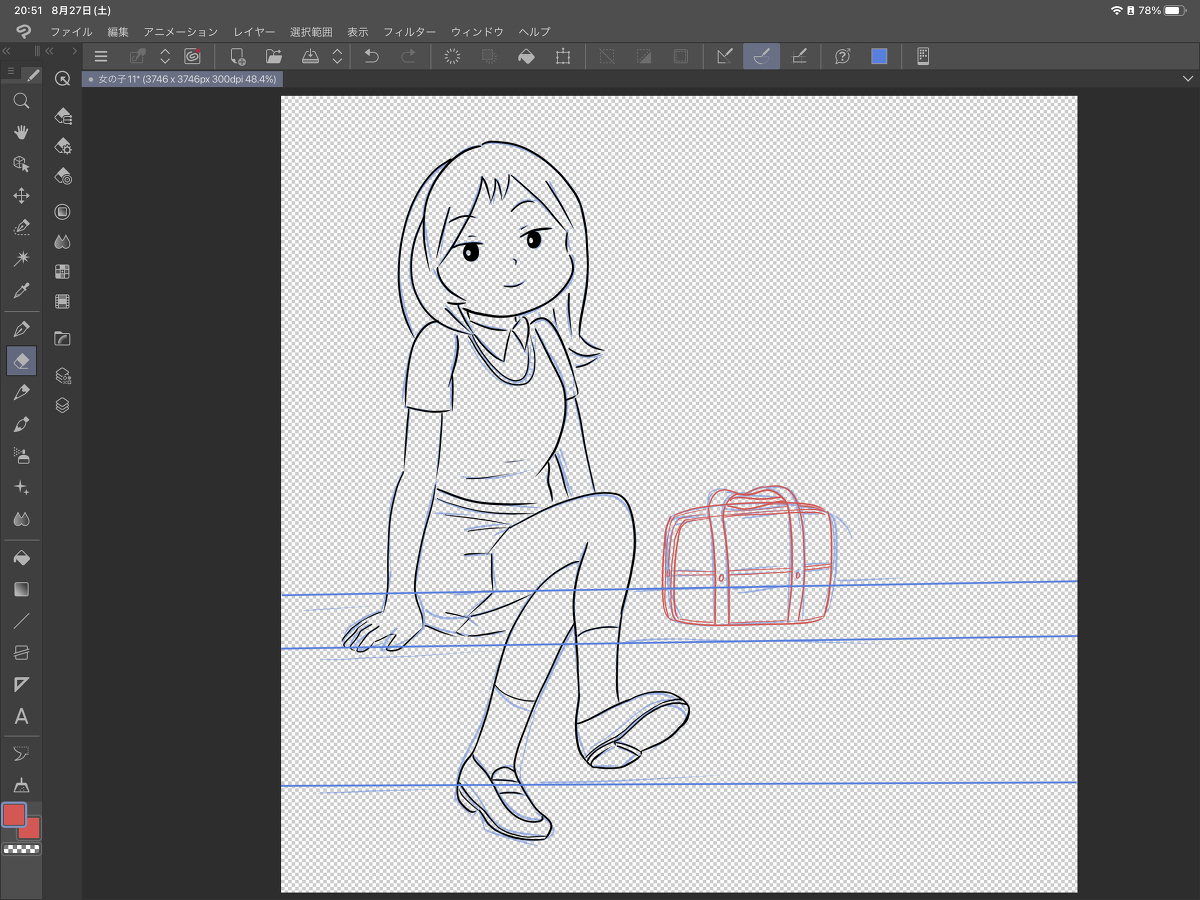Select the Zoom magnifier tool
This screenshot has height=900, width=1200.
(21, 100)
